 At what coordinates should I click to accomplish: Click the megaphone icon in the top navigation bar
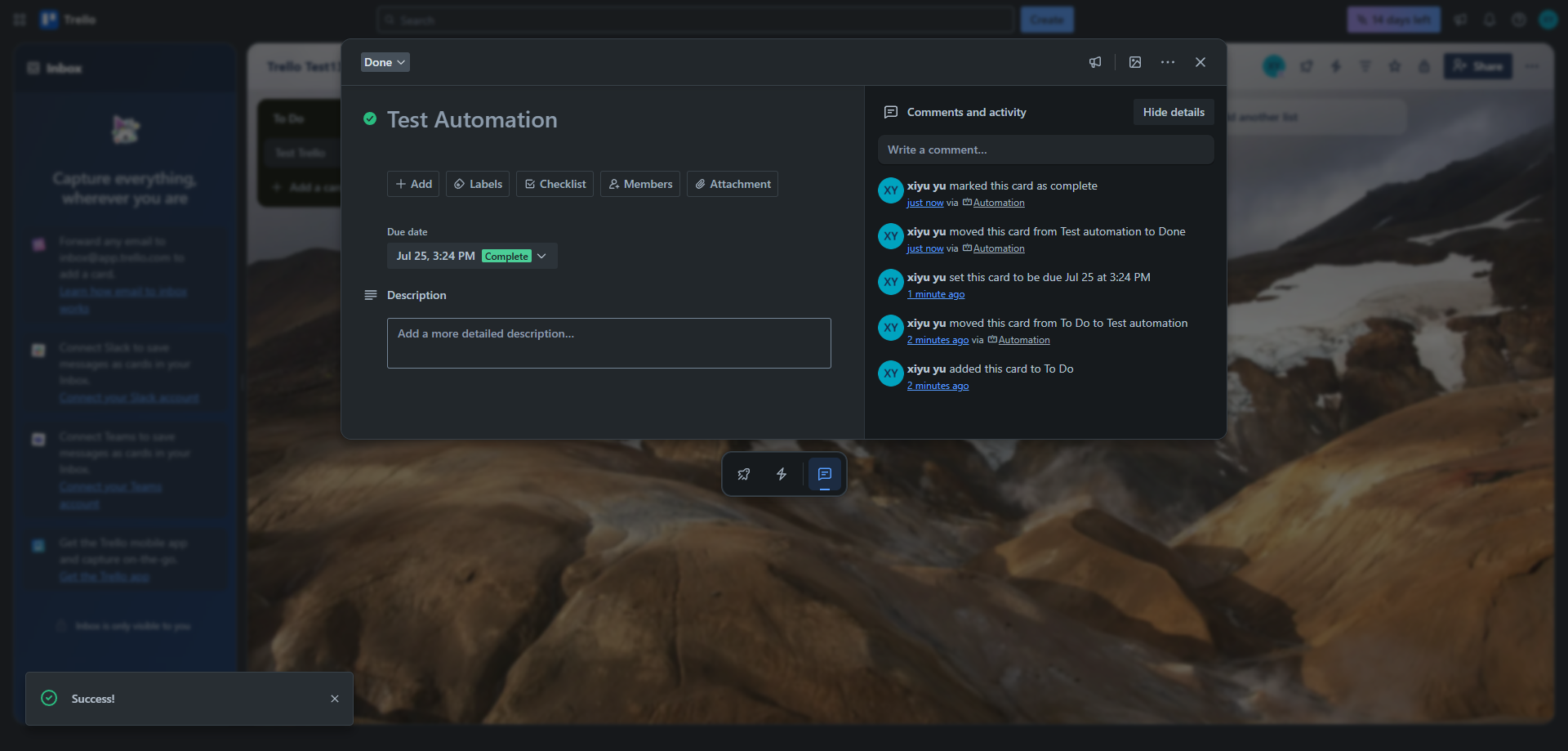pyautogui.click(x=1461, y=20)
